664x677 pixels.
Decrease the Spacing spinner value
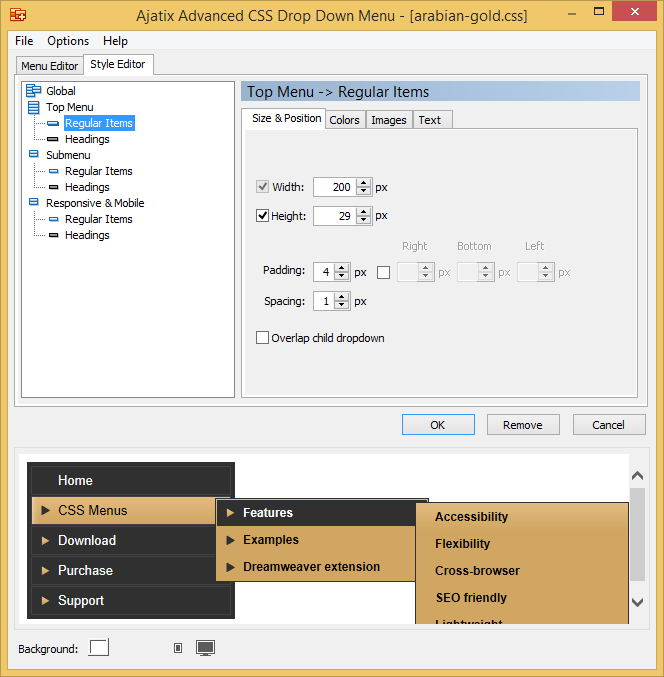[342, 305]
